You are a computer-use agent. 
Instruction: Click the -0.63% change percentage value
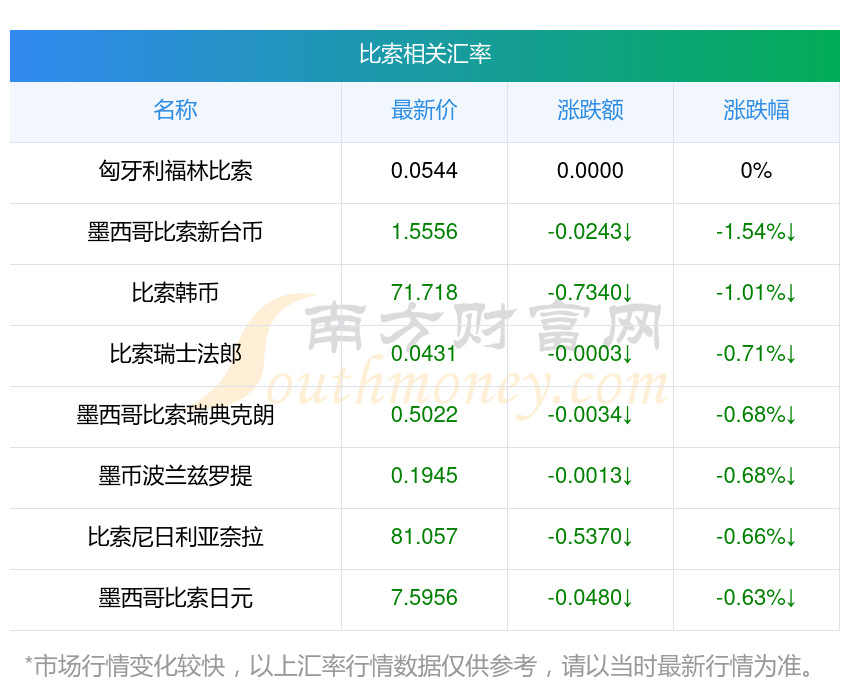[x=756, y=598]
